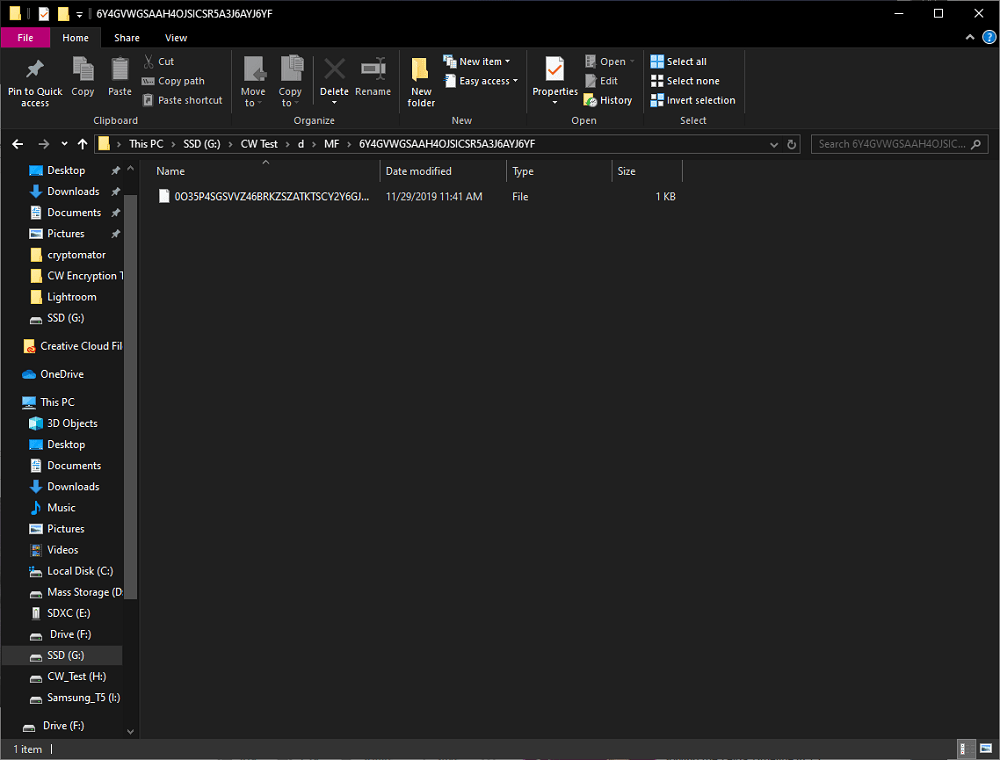Click the Copy ribbon button
The image size is (1000, 760).
83,77
